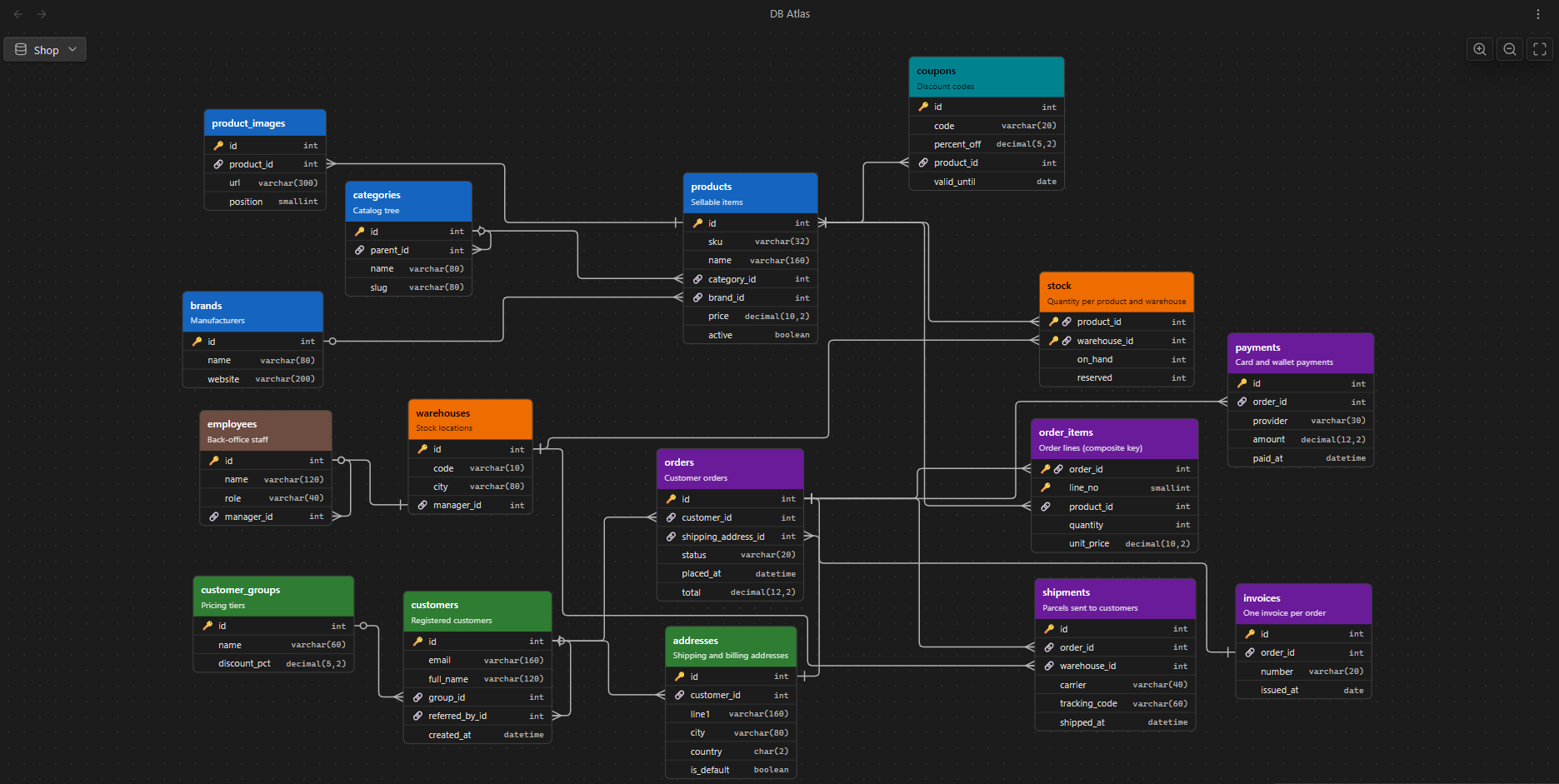Click the zoom out magnifier icon
The width and height of the screenshot is (1559, 784).
(1510, 49)
